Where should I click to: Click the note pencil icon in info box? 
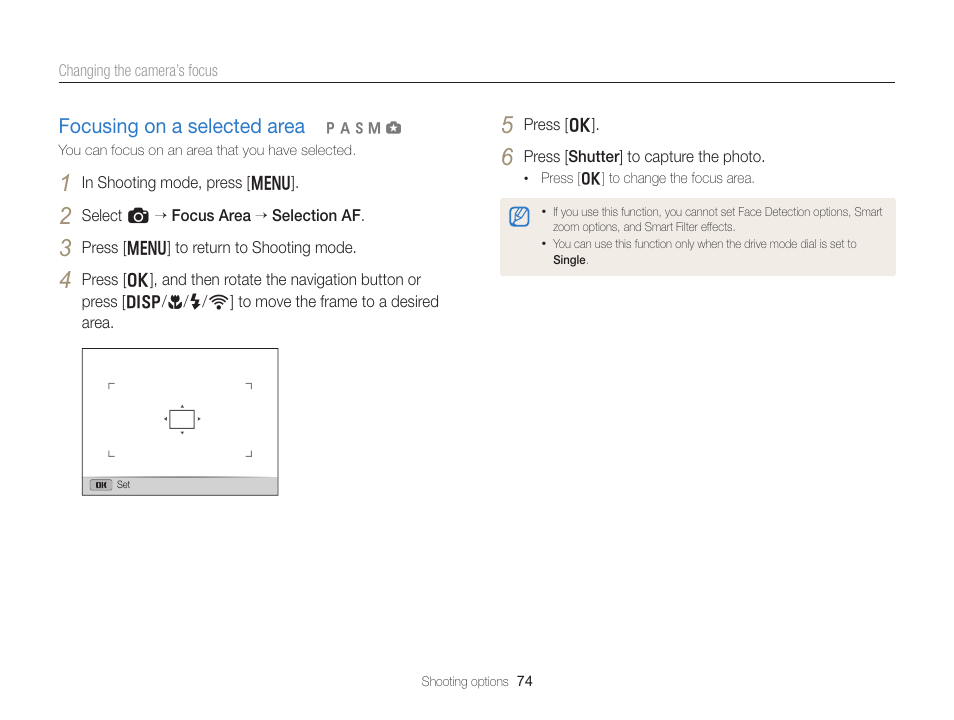pyautogui.click(x=519, y=216)
